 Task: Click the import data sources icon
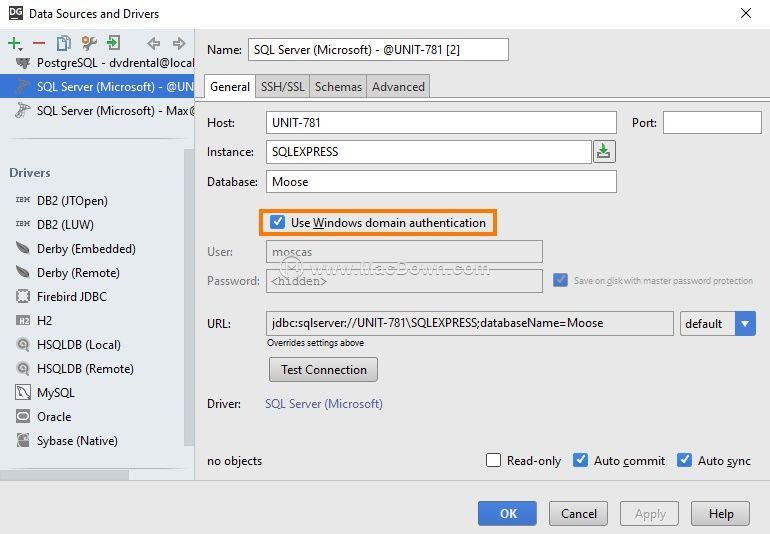coord(113,43)
